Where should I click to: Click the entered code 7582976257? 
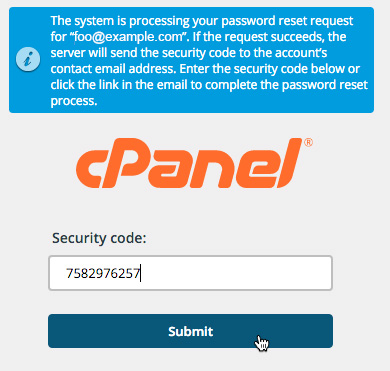click(103, 273)
